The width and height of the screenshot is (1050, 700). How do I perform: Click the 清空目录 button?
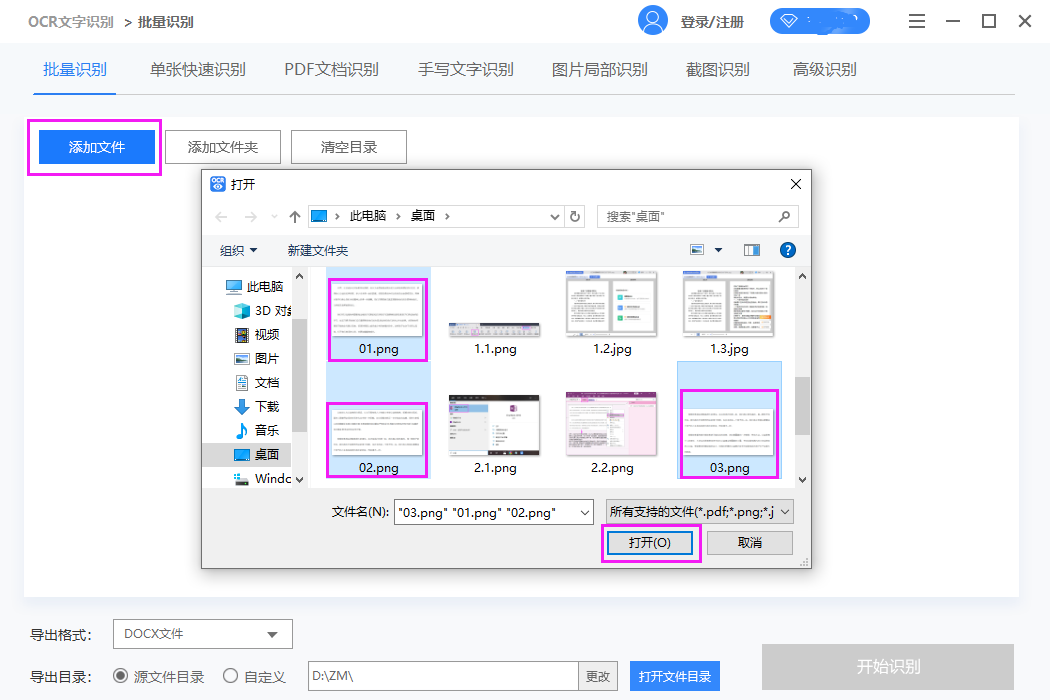click(349, 147)
